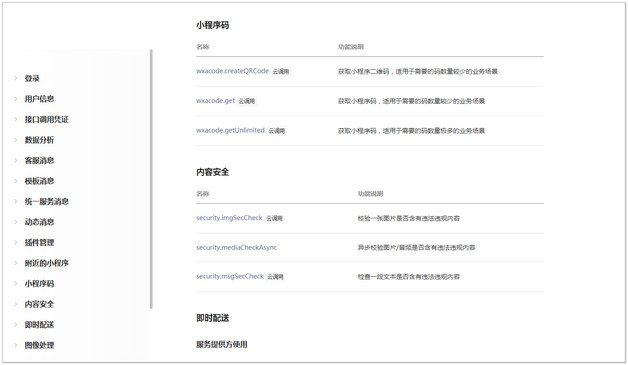
Task: Open 模板消息 sidebar entry
Action: (x=39, y=181)
